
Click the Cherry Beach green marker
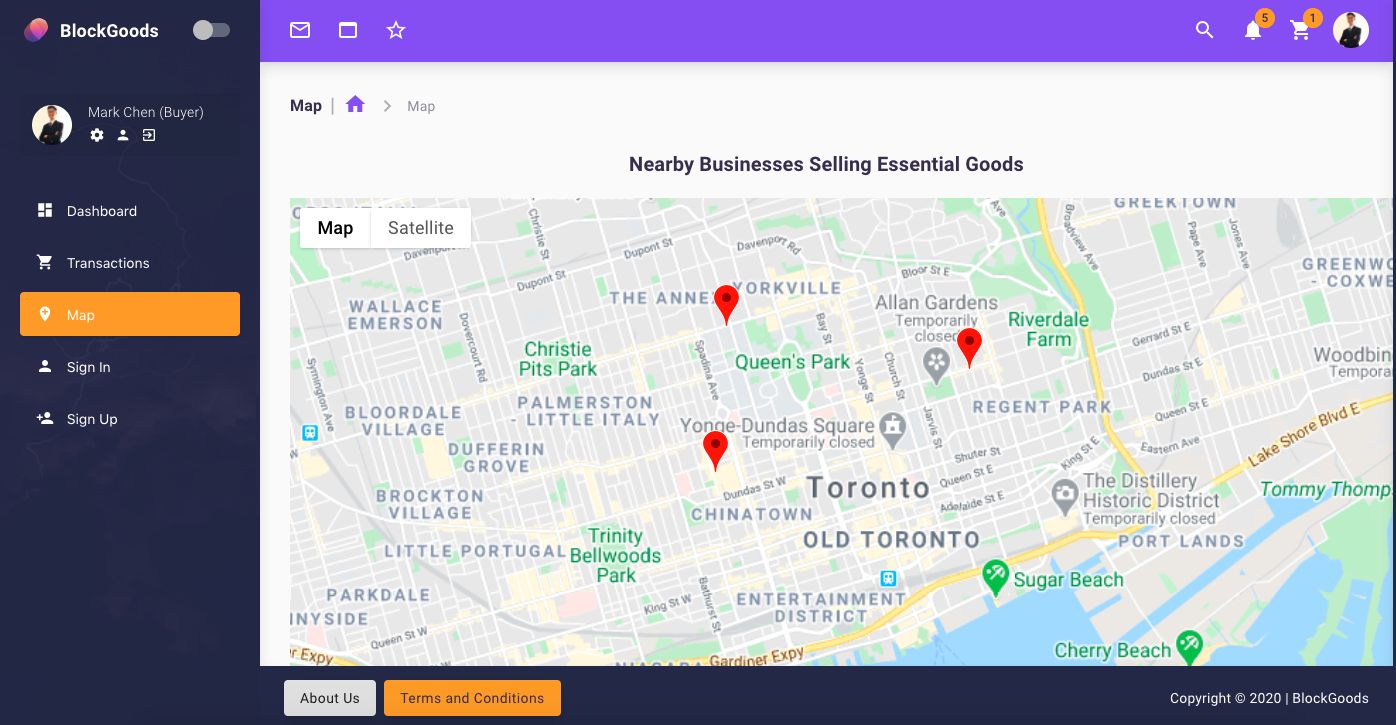pyautogui.click(x=1189, y=647)
